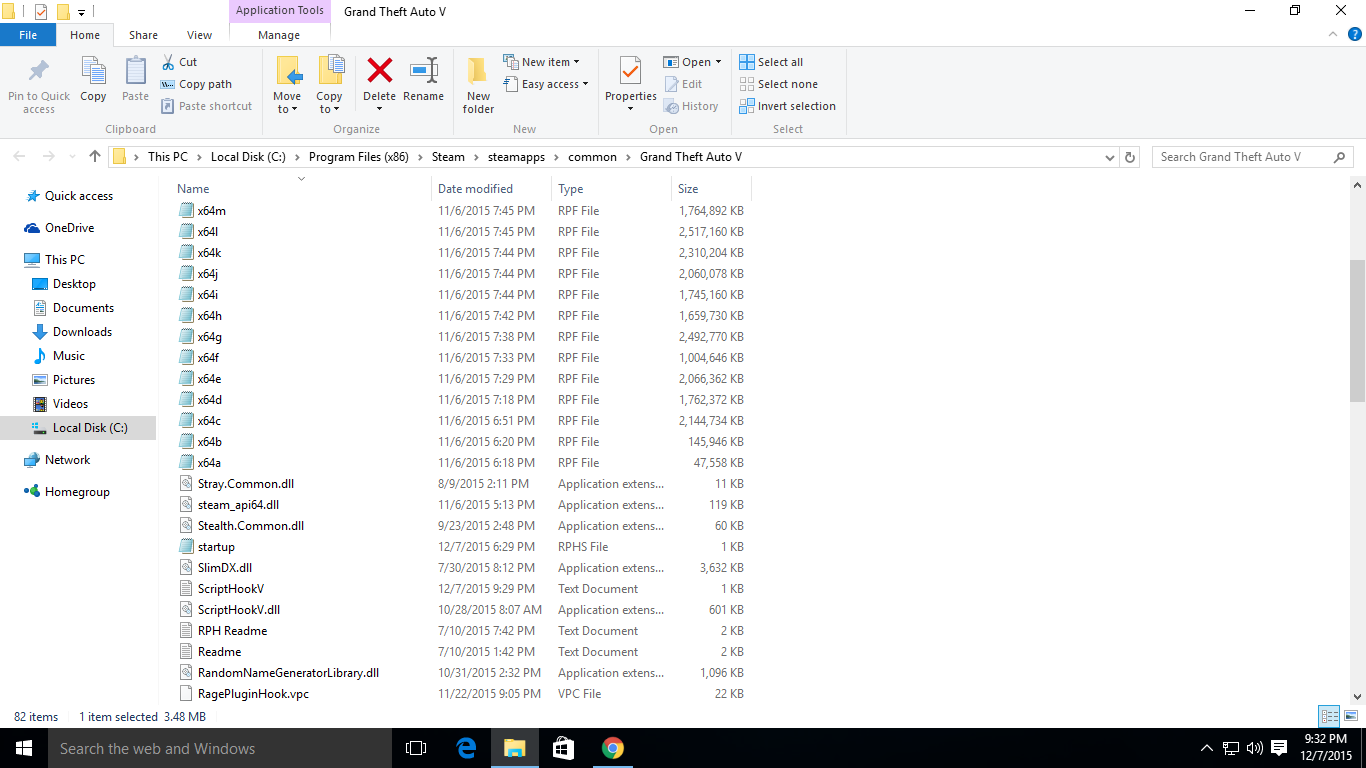This screenshot has height=768, width=1366.
Task: Click the Rename icon in Organize group
Action: coord(424,70)
